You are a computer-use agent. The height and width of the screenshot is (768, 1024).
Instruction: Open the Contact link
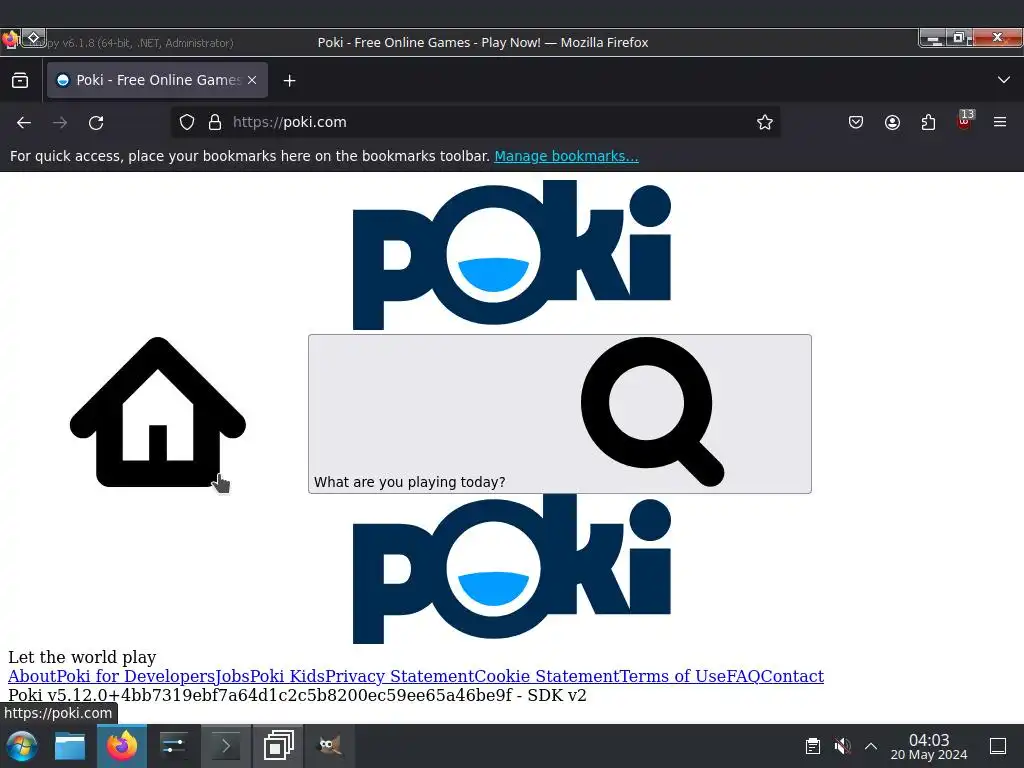pos(792,676)
